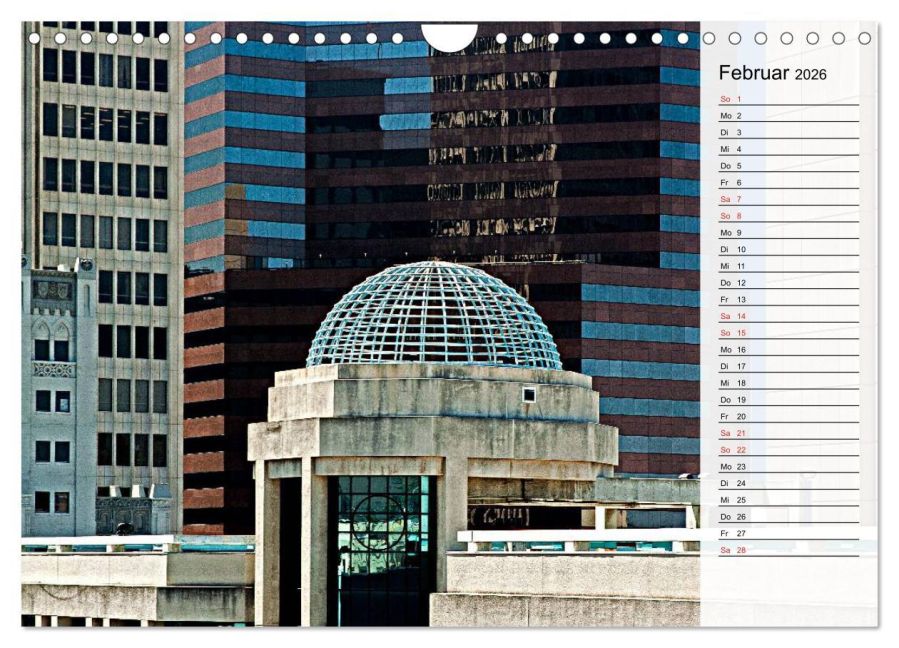Image resolution: width=899 pixels, height=648 pixels.
Task: Select the So 15 calendar row
Action: (789, 333)
